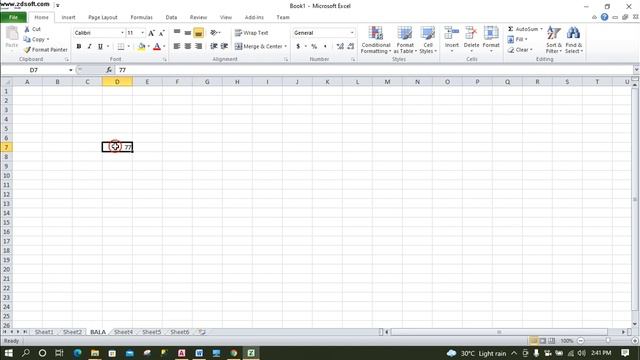Click Decrease Indent

pos(213,47)
